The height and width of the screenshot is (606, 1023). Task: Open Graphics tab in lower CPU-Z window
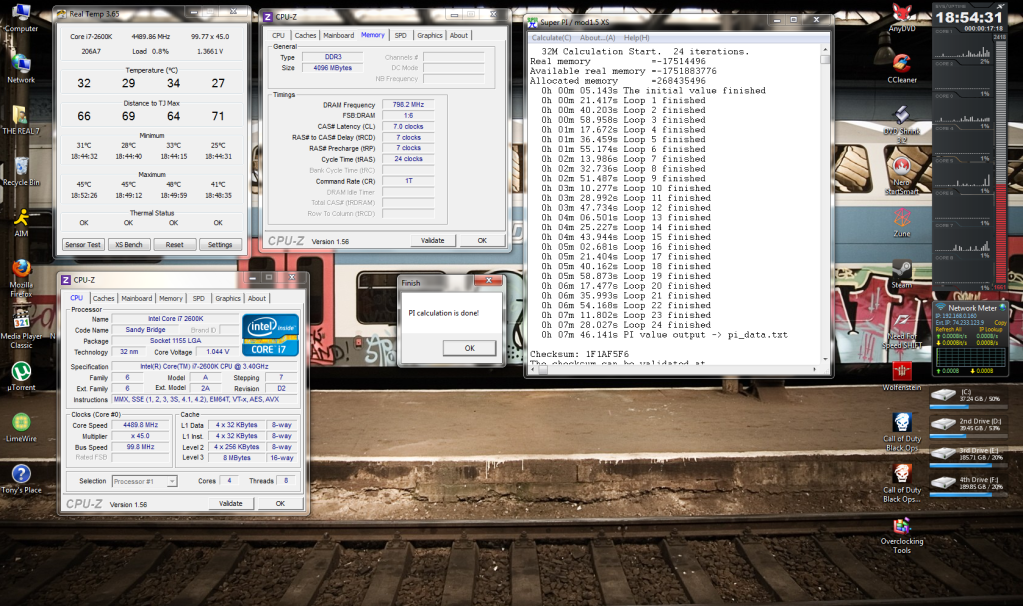tap(228, 298)
